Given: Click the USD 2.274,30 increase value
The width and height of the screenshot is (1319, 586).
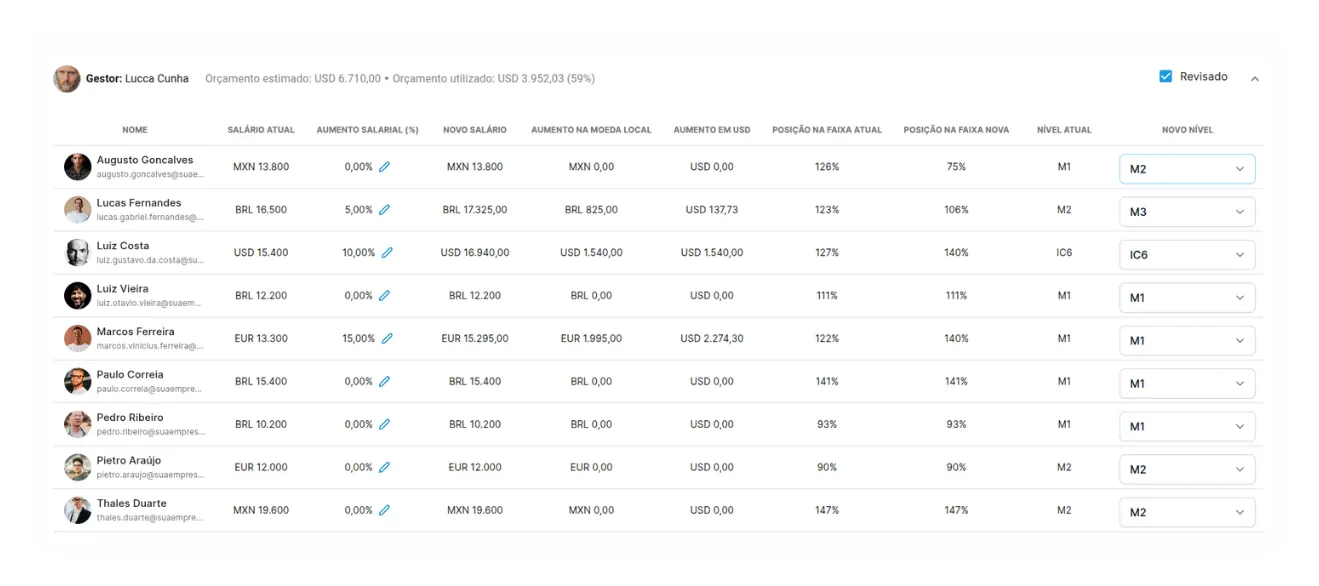Looking at the screenshot, I should (x=712, y=339).
